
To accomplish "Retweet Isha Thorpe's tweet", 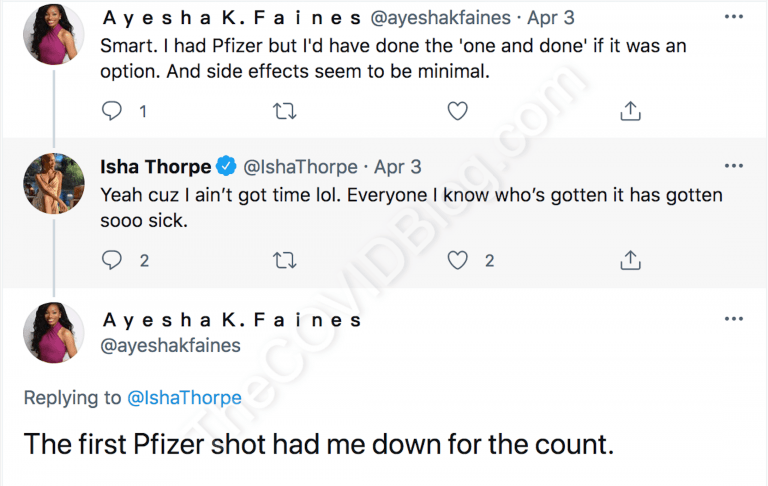I will coord(285,260).
